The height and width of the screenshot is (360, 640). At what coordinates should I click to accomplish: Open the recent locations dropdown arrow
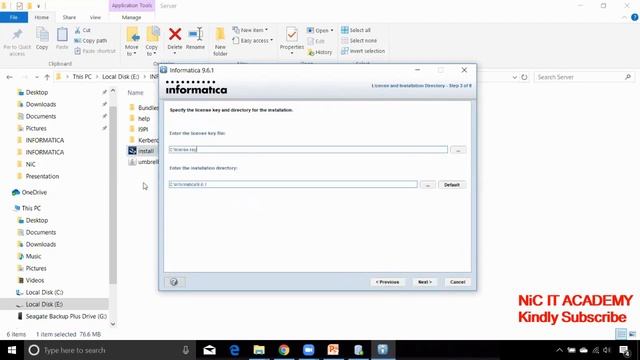(37, 77)
